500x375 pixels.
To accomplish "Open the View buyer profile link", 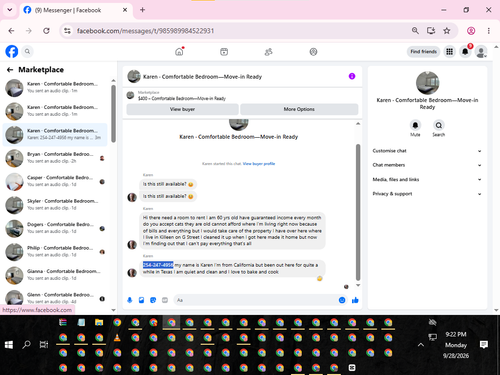I will coord(259,164).
